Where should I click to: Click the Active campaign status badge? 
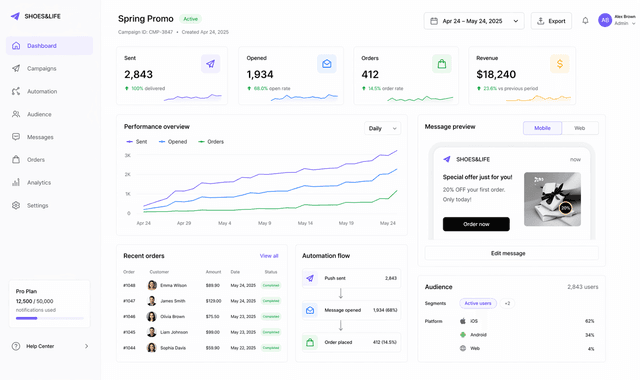tap(190, 19)
